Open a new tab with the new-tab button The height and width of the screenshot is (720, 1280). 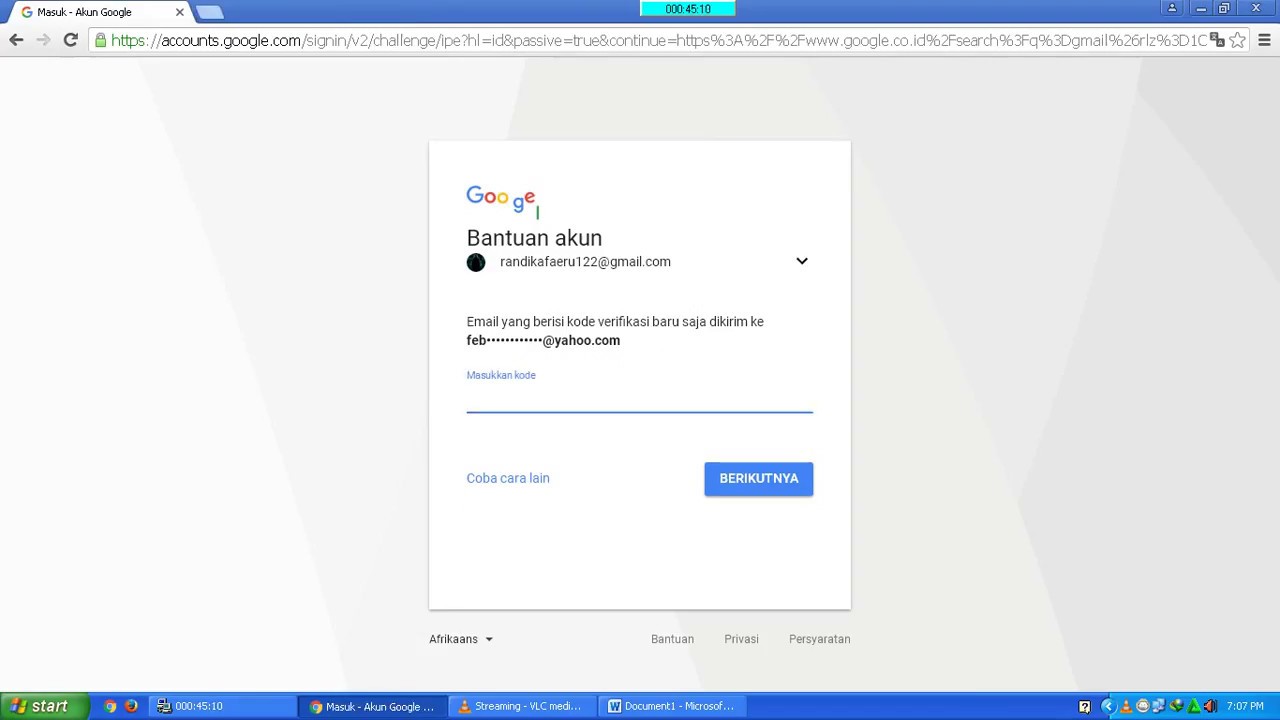click(x=209, y=12)
